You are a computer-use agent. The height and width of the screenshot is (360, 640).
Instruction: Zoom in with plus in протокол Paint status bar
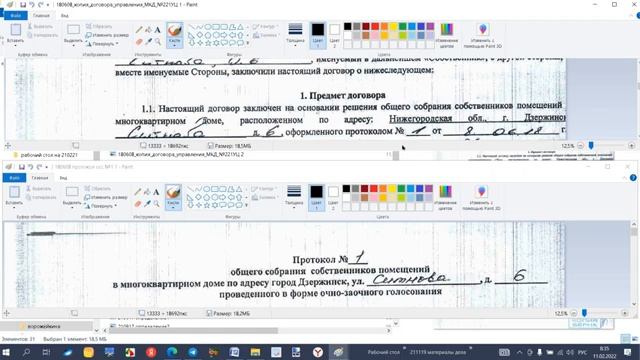point(624,313)
